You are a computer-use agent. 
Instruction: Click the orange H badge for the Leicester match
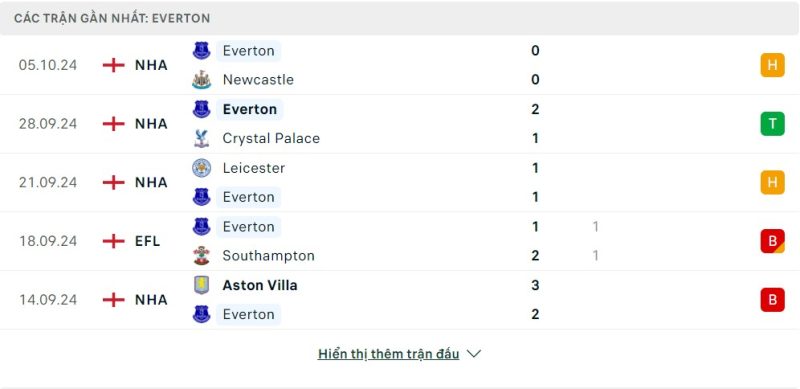pyautogui.click(x=772, y=182)
